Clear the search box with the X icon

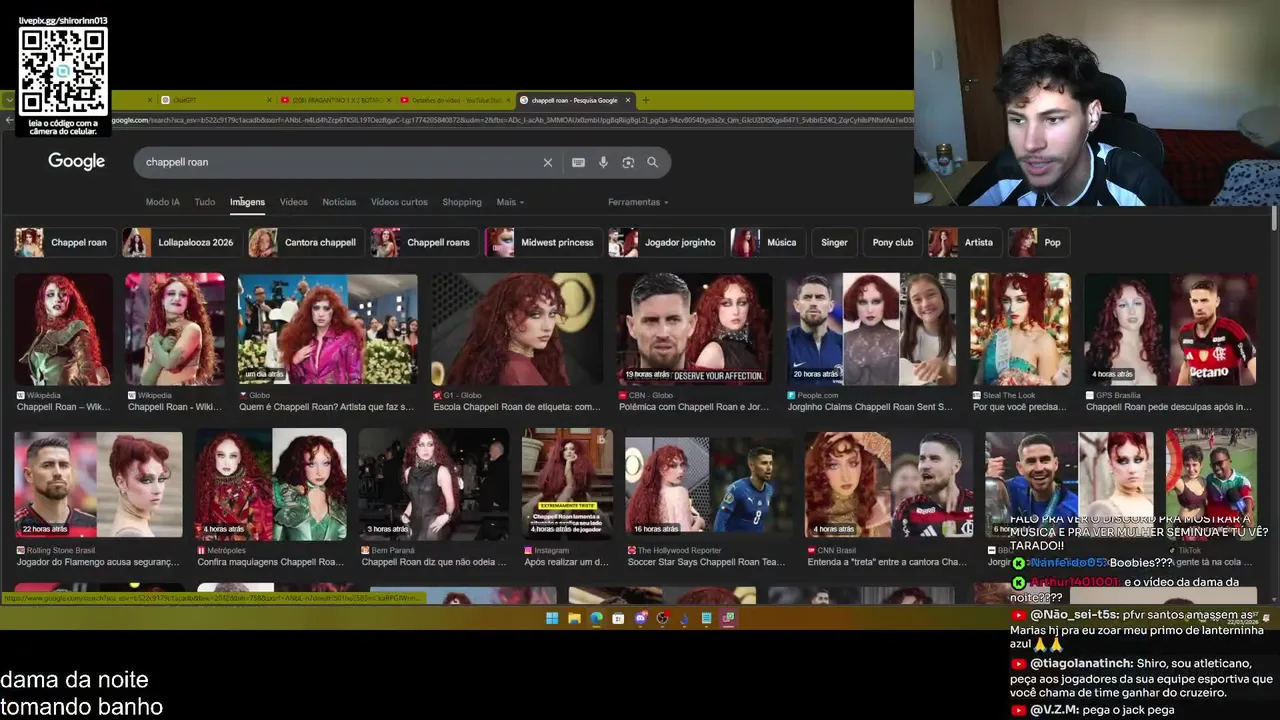pyautogui.click(x=547, y=162)
